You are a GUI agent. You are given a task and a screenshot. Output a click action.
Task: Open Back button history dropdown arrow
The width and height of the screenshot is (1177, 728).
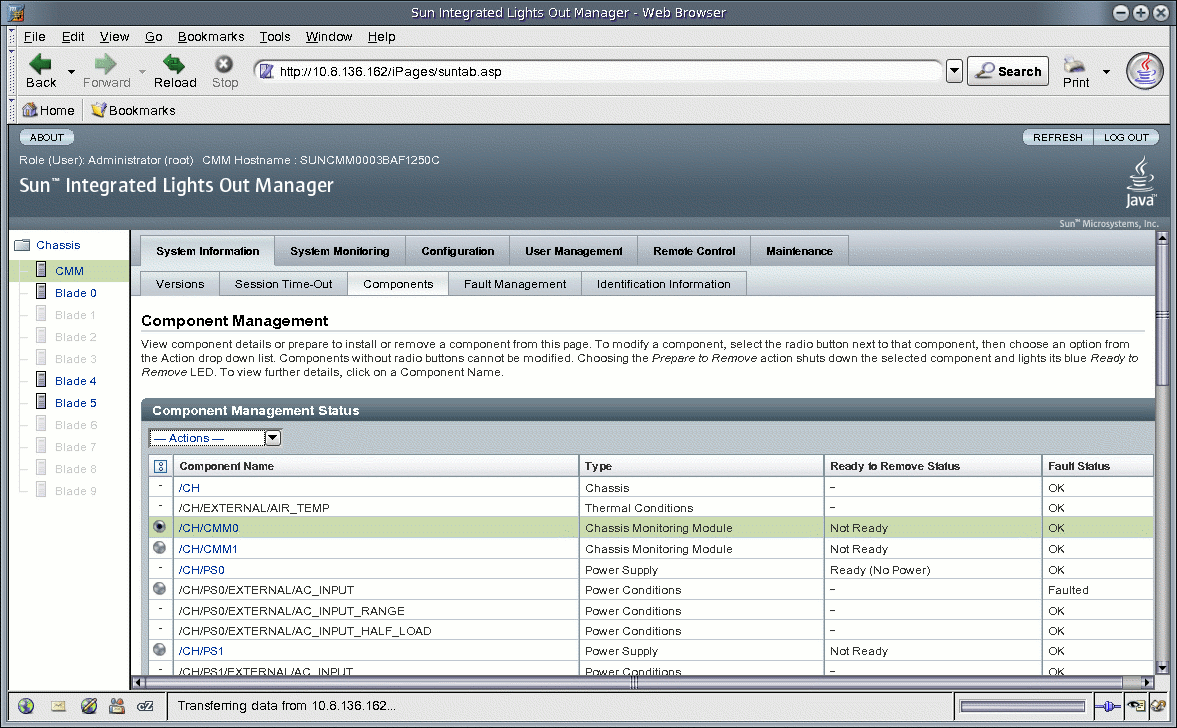71,72
